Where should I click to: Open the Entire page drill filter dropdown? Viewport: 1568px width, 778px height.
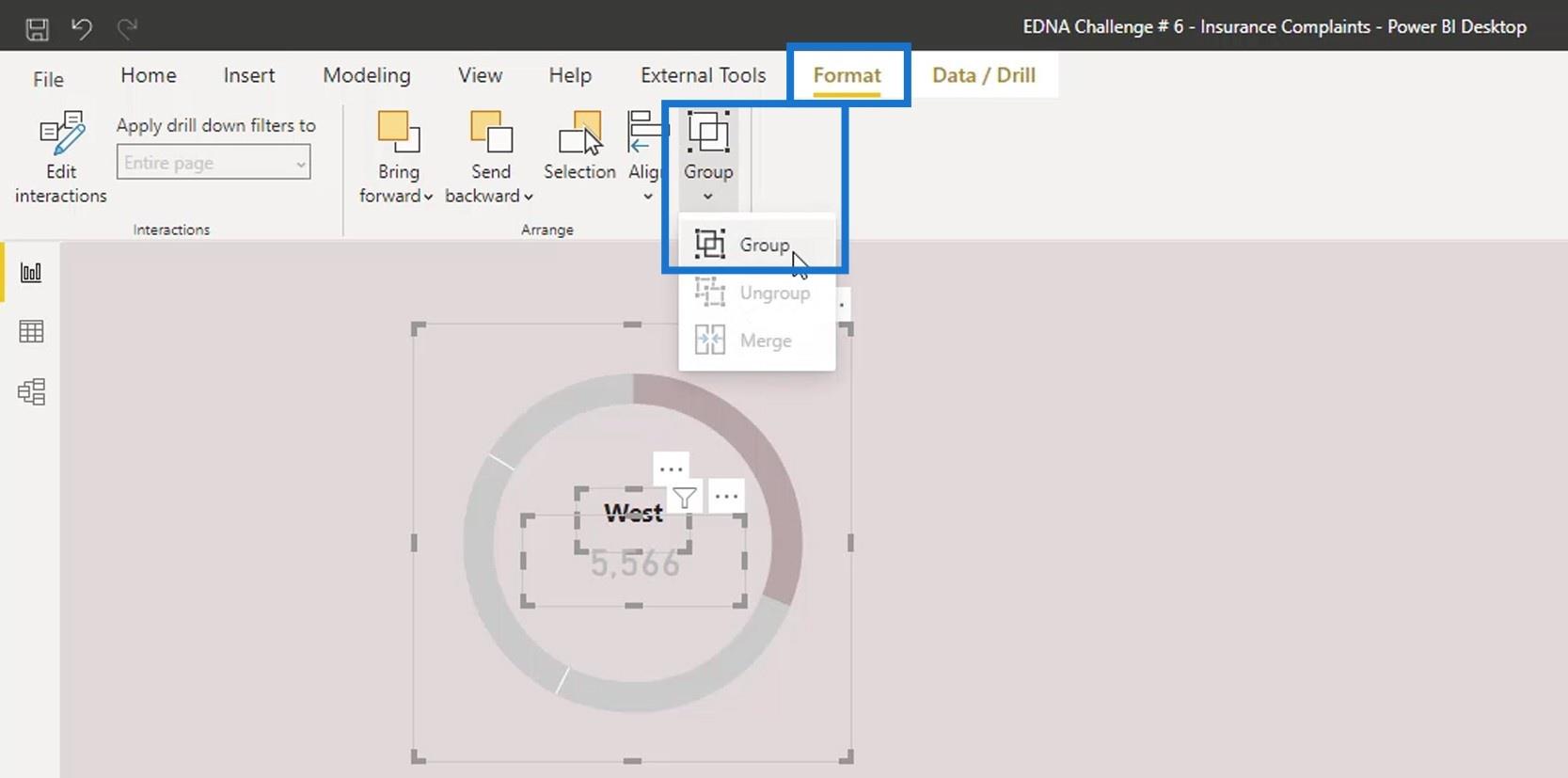pos(214,163)
